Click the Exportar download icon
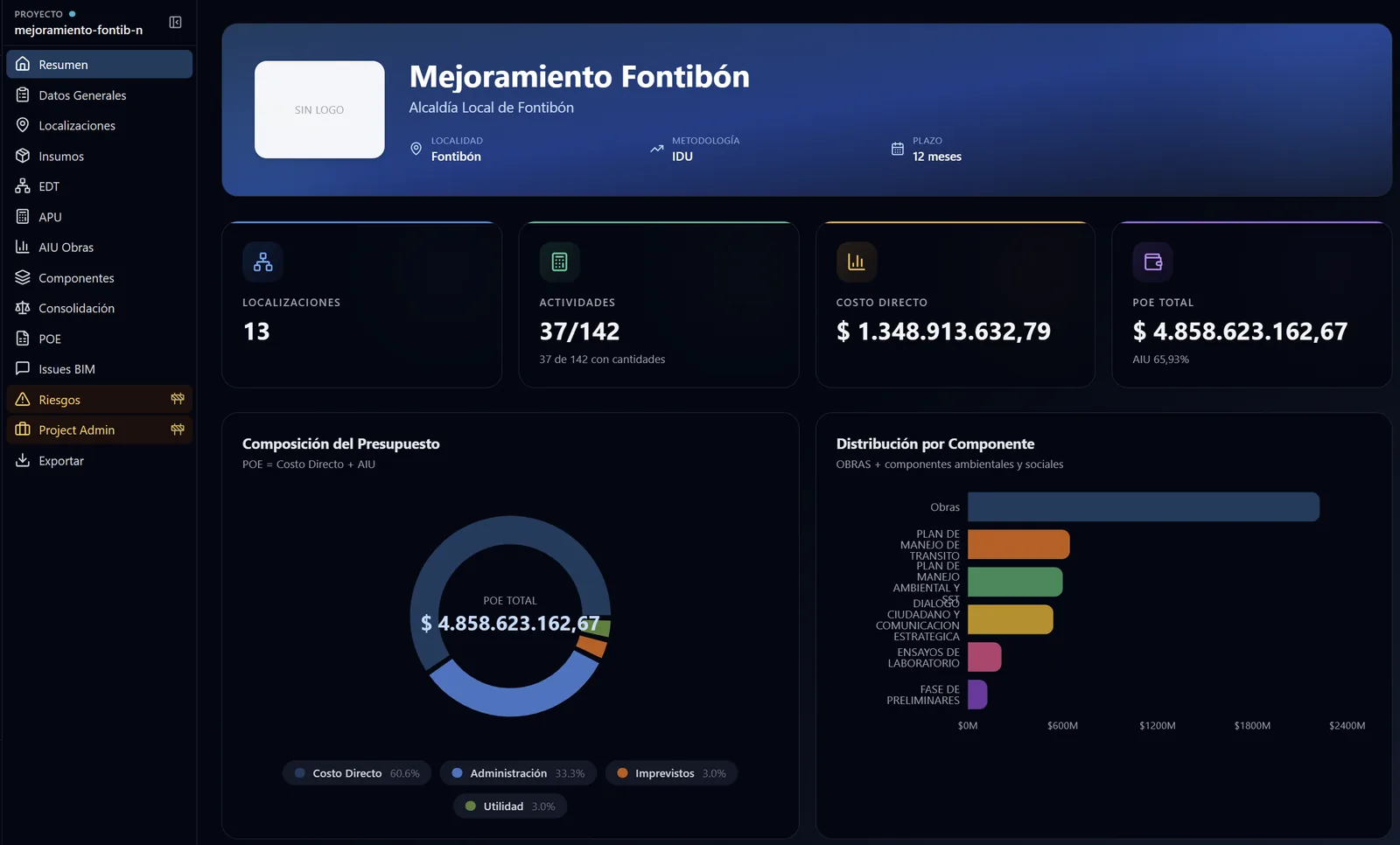Viewport: 1400px width, 845px height. (23, 460)
